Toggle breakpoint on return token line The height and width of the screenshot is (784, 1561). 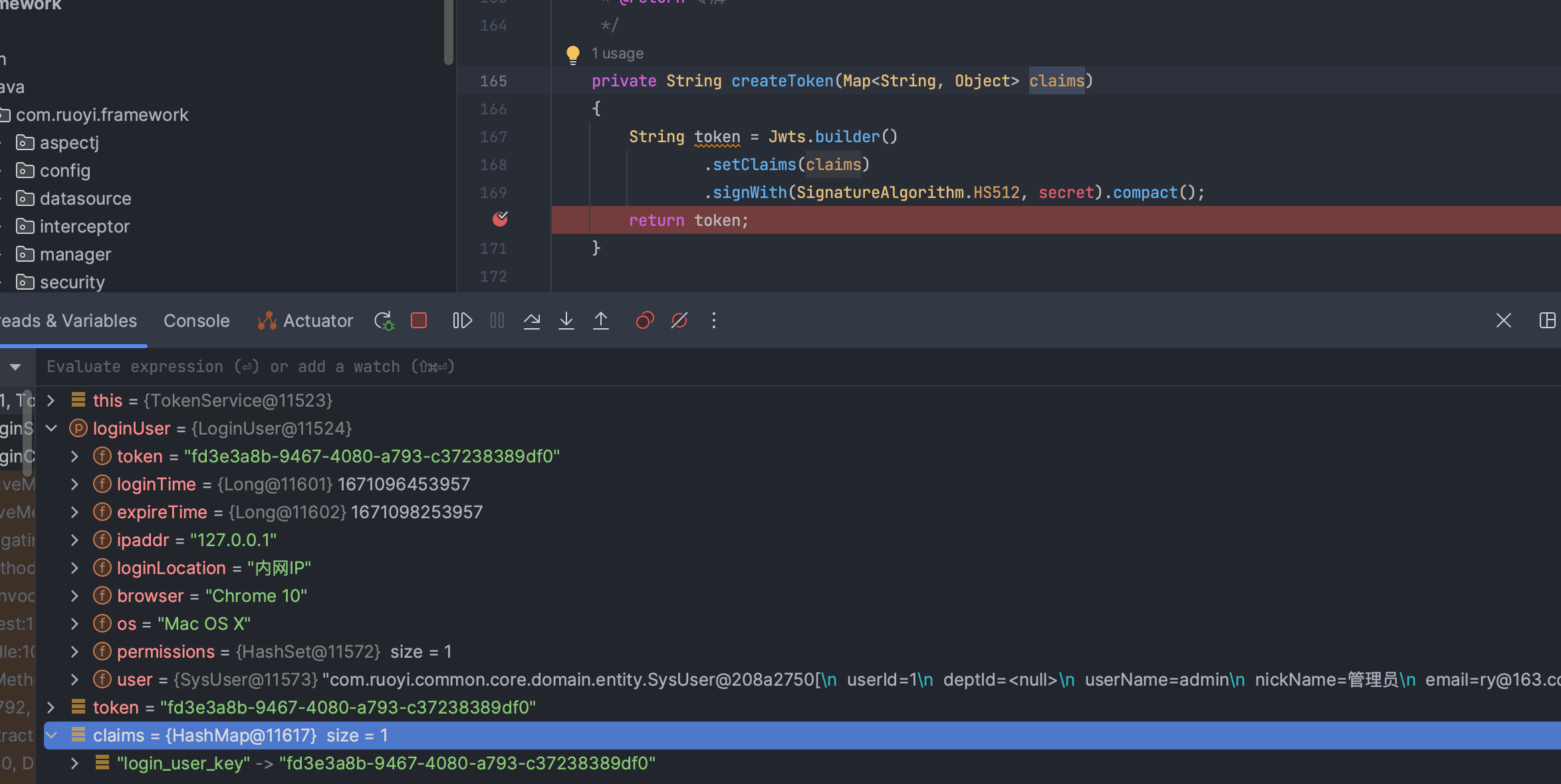[500, 219]
